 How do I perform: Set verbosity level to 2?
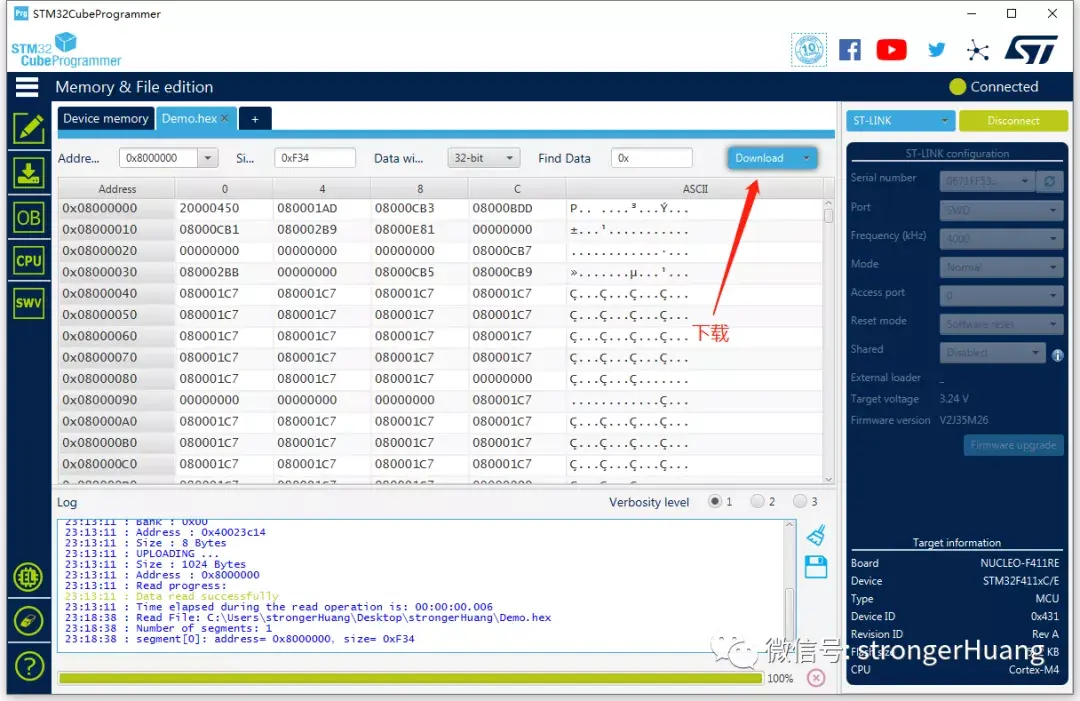[x=757, y=502]
